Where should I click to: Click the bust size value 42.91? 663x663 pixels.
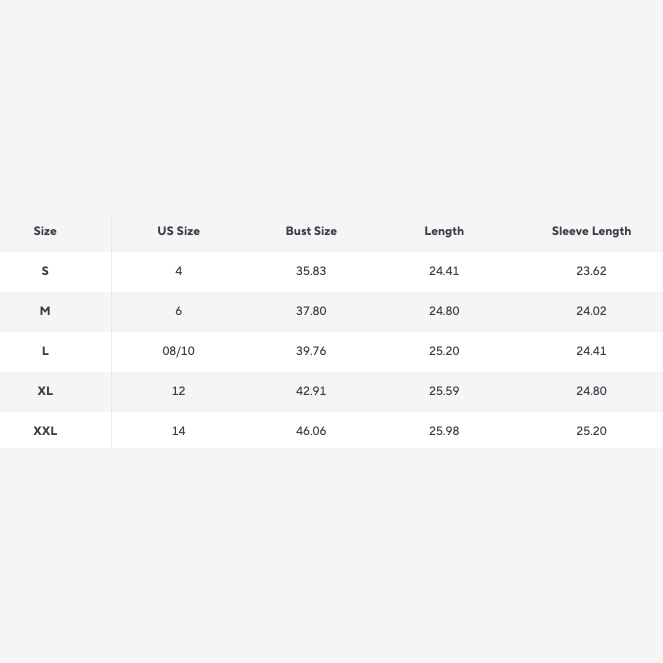point(311,391)
